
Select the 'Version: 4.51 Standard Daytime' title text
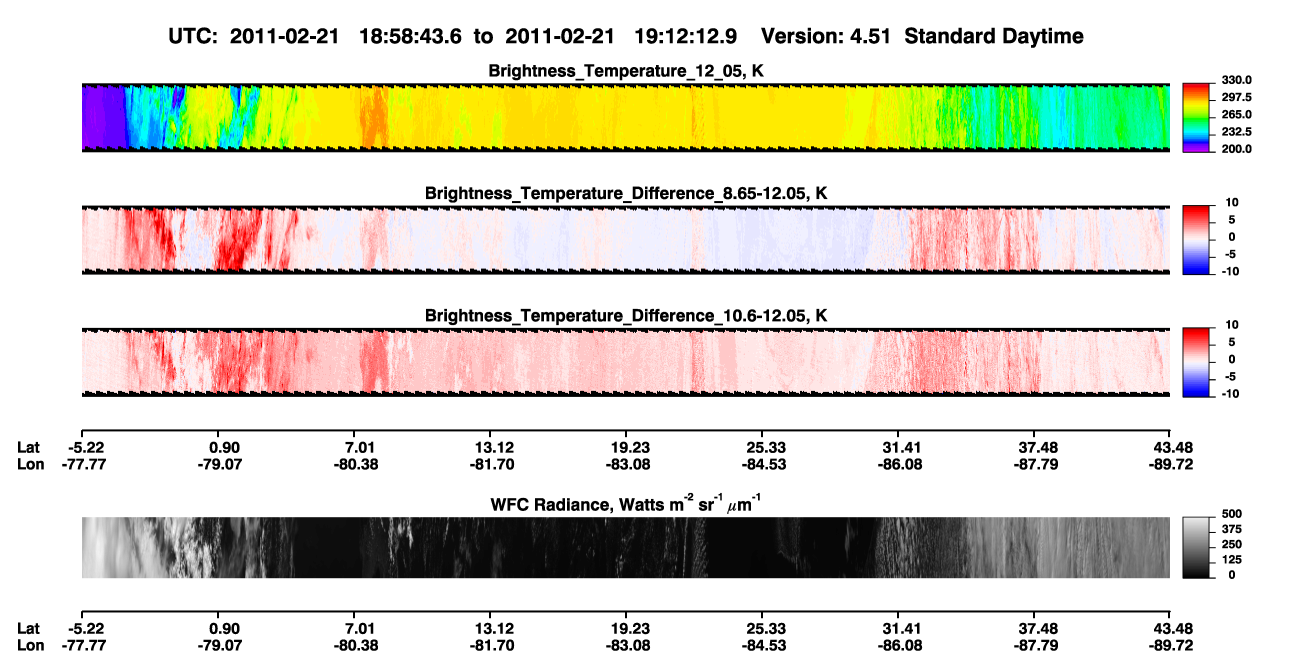922,36
